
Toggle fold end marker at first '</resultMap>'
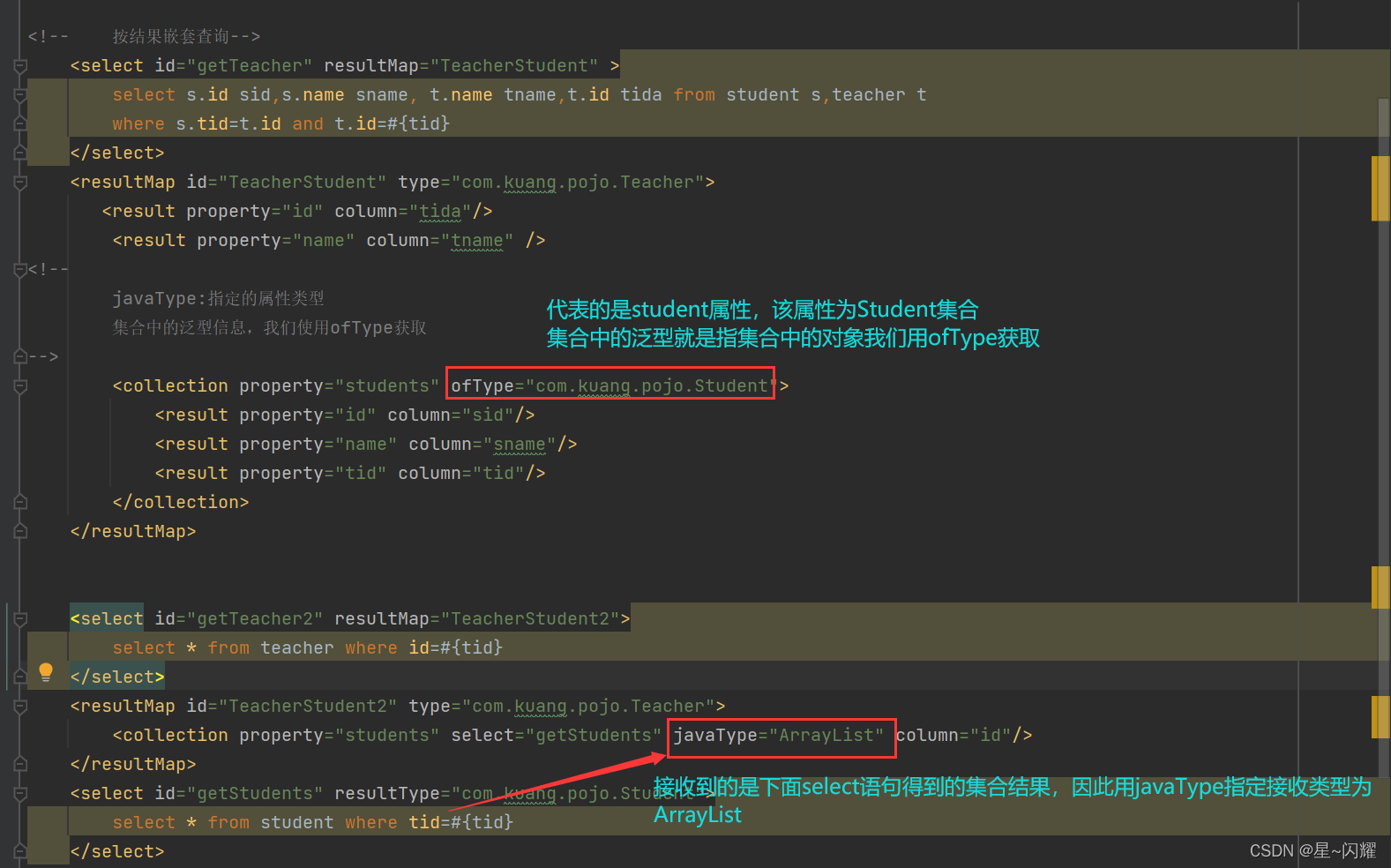click(20, 532)
